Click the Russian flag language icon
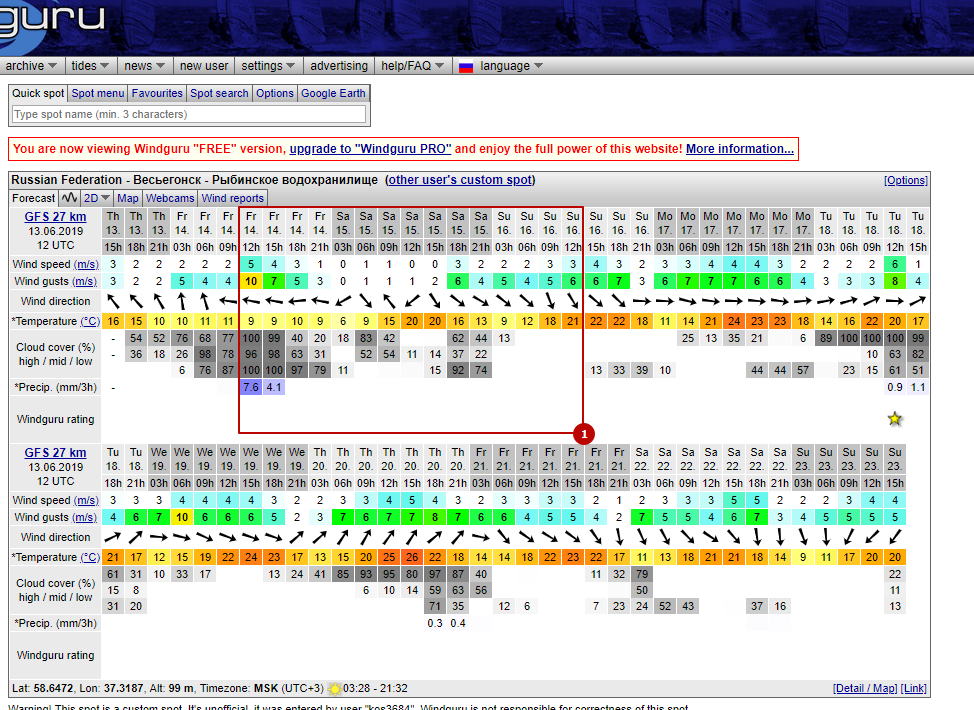Image resolution: width=974 pixels, height=710 pixels. click(466, 66)
